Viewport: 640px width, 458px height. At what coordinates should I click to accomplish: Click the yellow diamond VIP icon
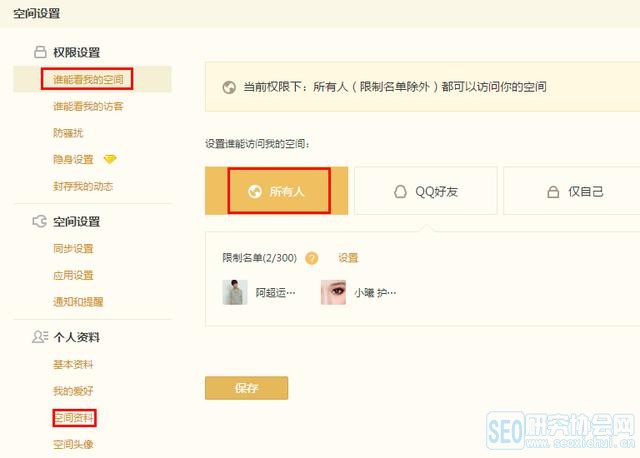pyautogui.click(x=110, y=159)
